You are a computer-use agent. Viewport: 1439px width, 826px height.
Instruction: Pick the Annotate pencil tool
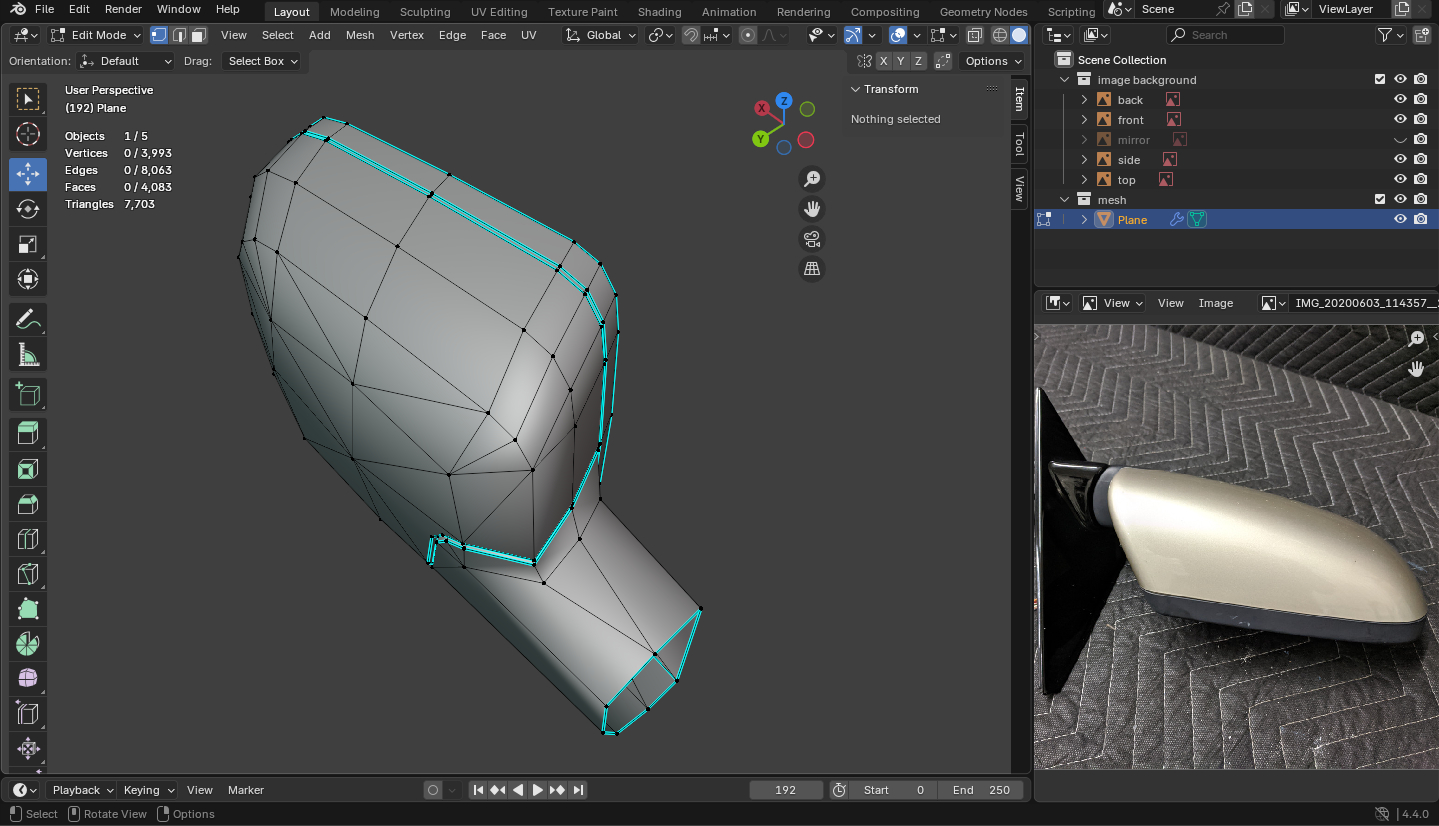point(28,320)
